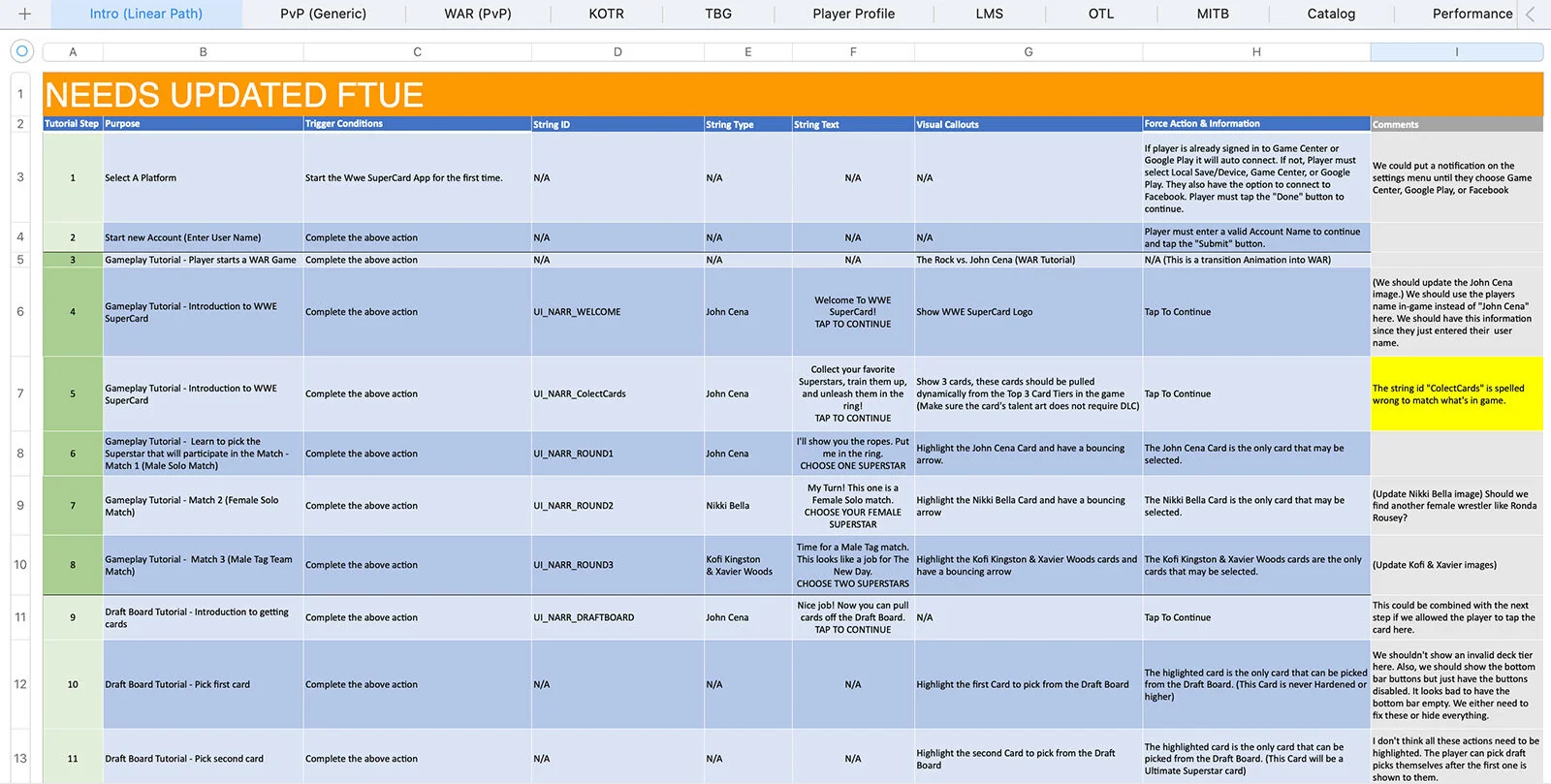Select 'Kofi Kingston & Xavier Woods' cell
The image size is (1551, 784).
(x=747, y=565)
